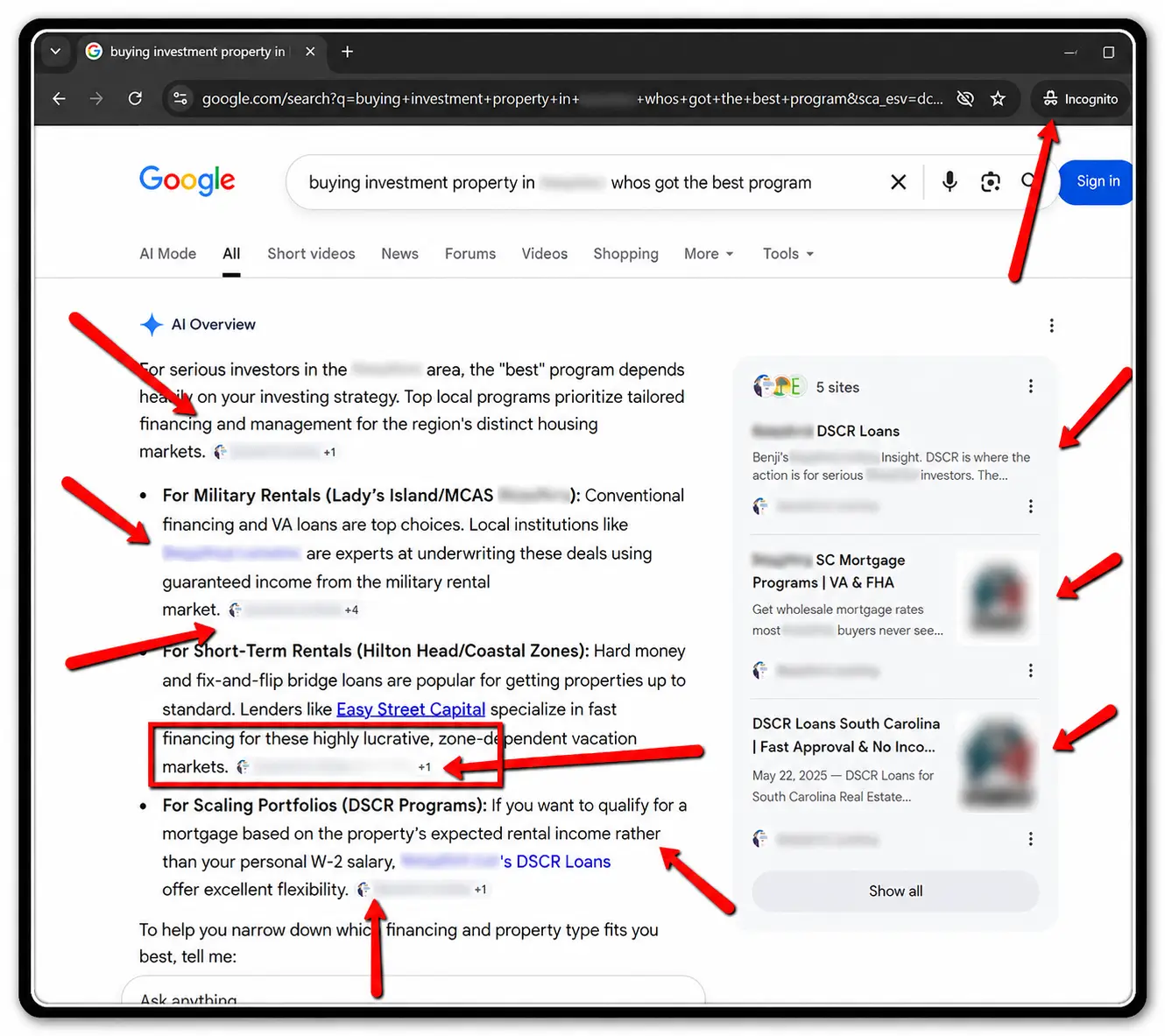Sign in with the blue button

[x=1097, y=181]
